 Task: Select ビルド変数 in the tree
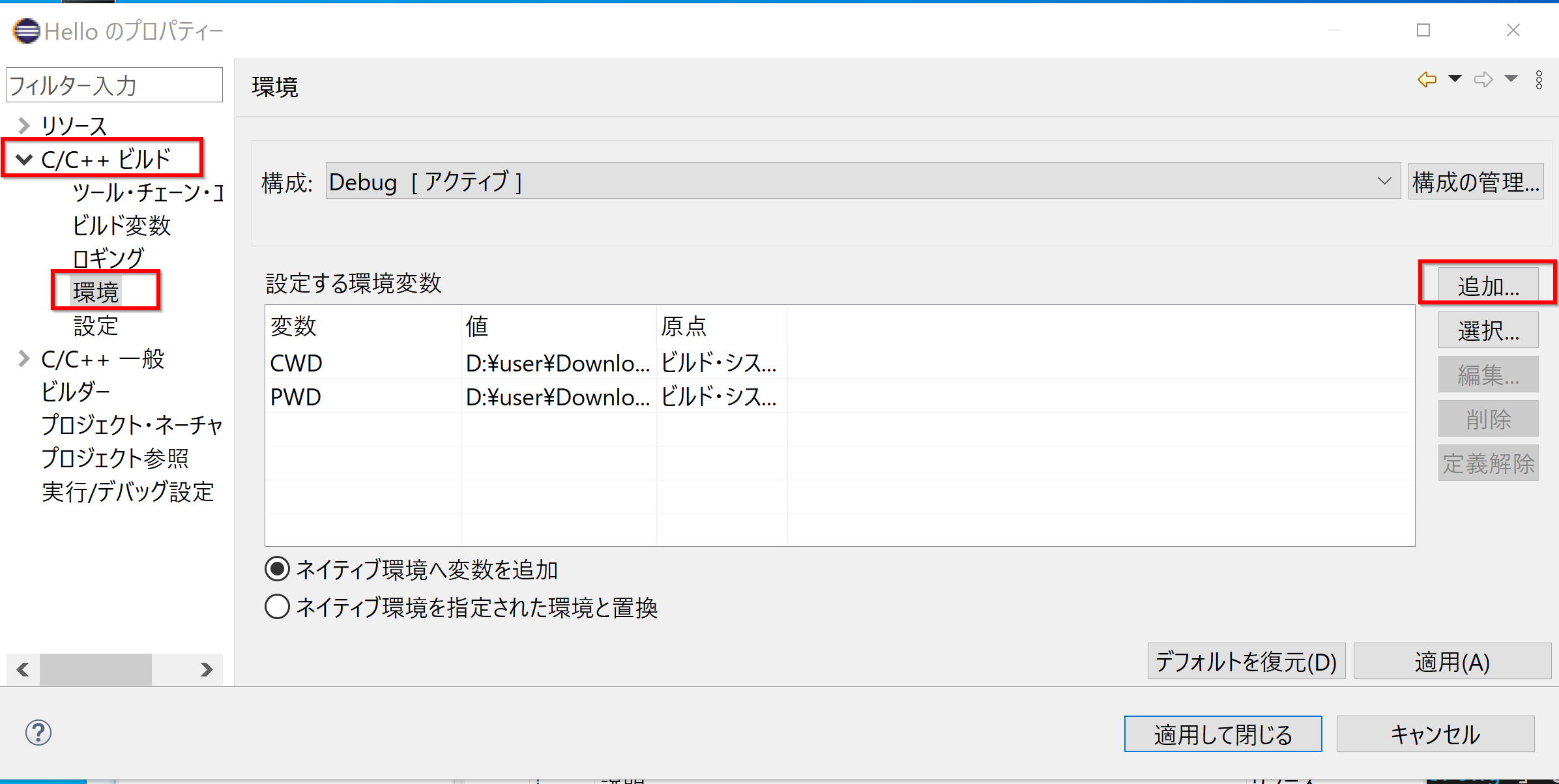coord(121,225)
